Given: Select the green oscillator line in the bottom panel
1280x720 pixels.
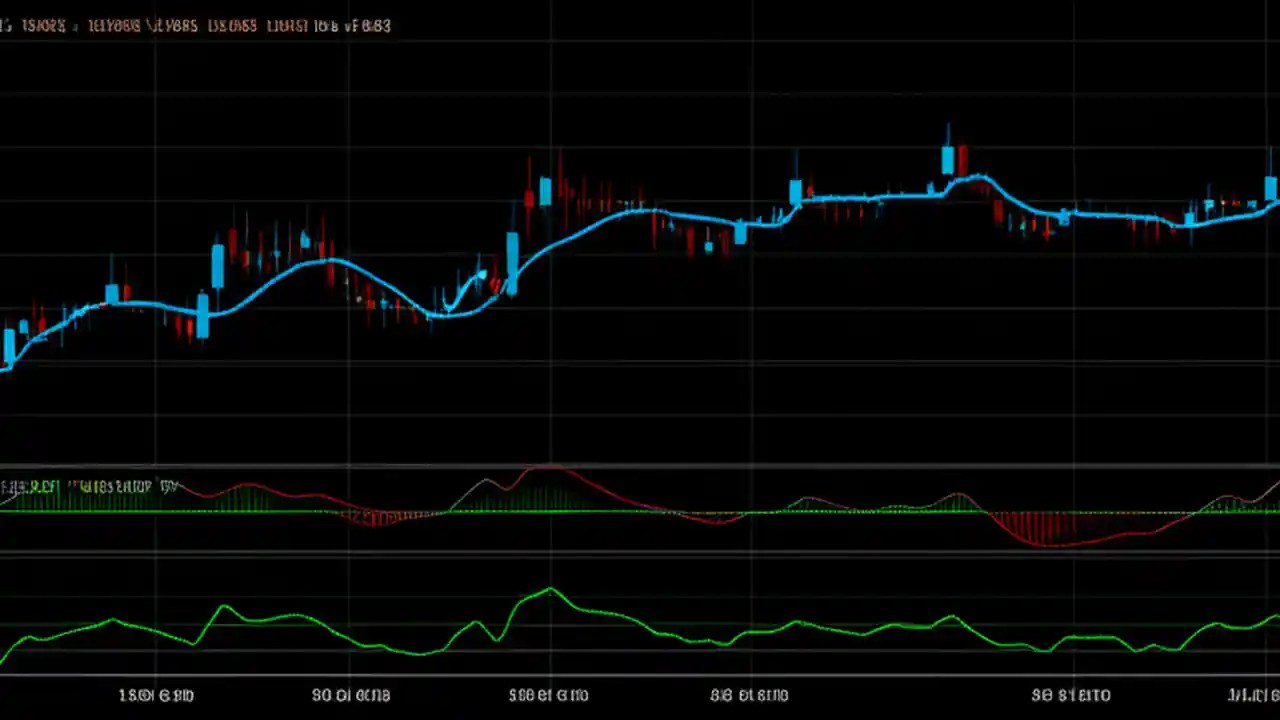Looking at the screenshot, I should click(548, 595).
